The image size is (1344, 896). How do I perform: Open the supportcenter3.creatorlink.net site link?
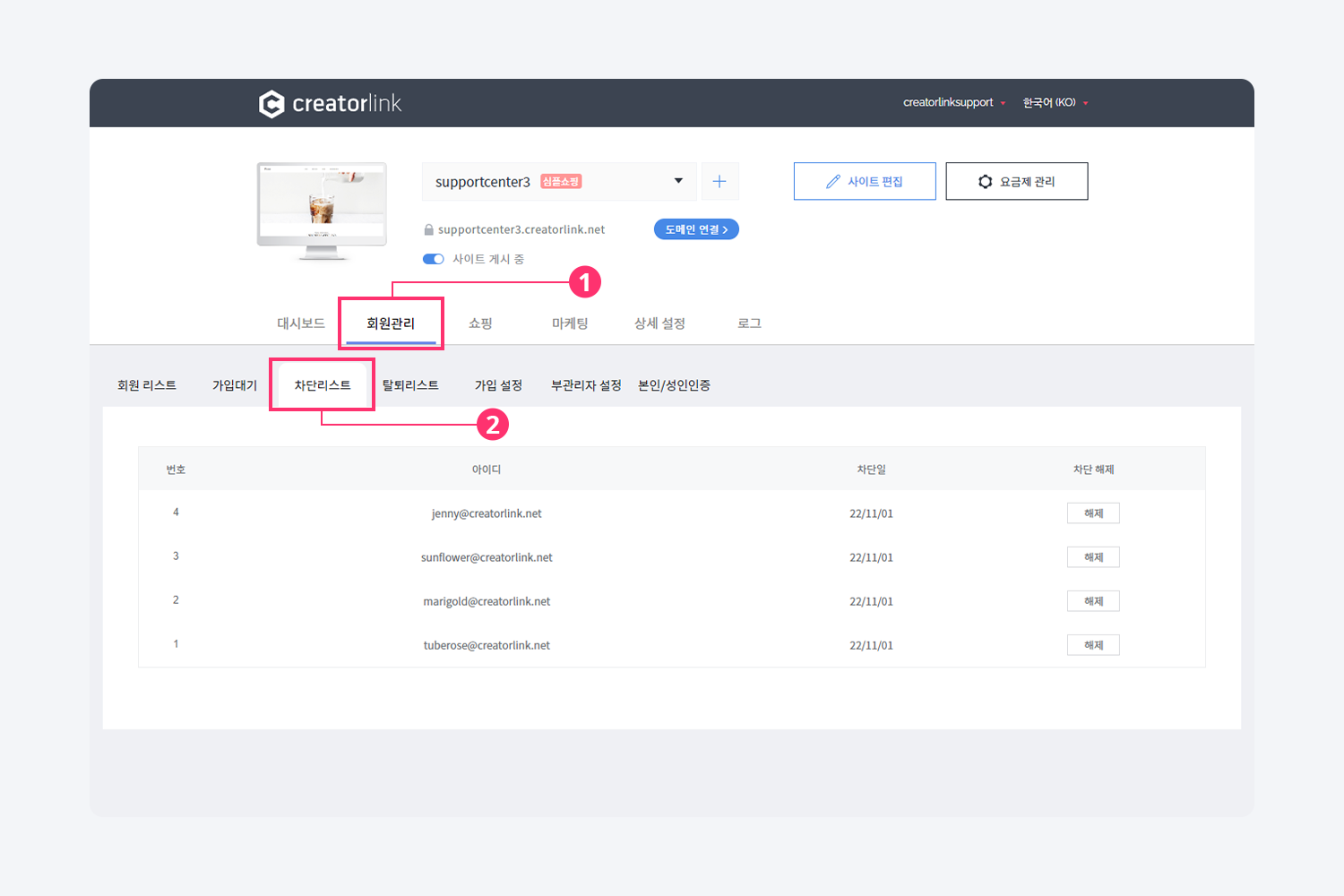pos(521,229)
